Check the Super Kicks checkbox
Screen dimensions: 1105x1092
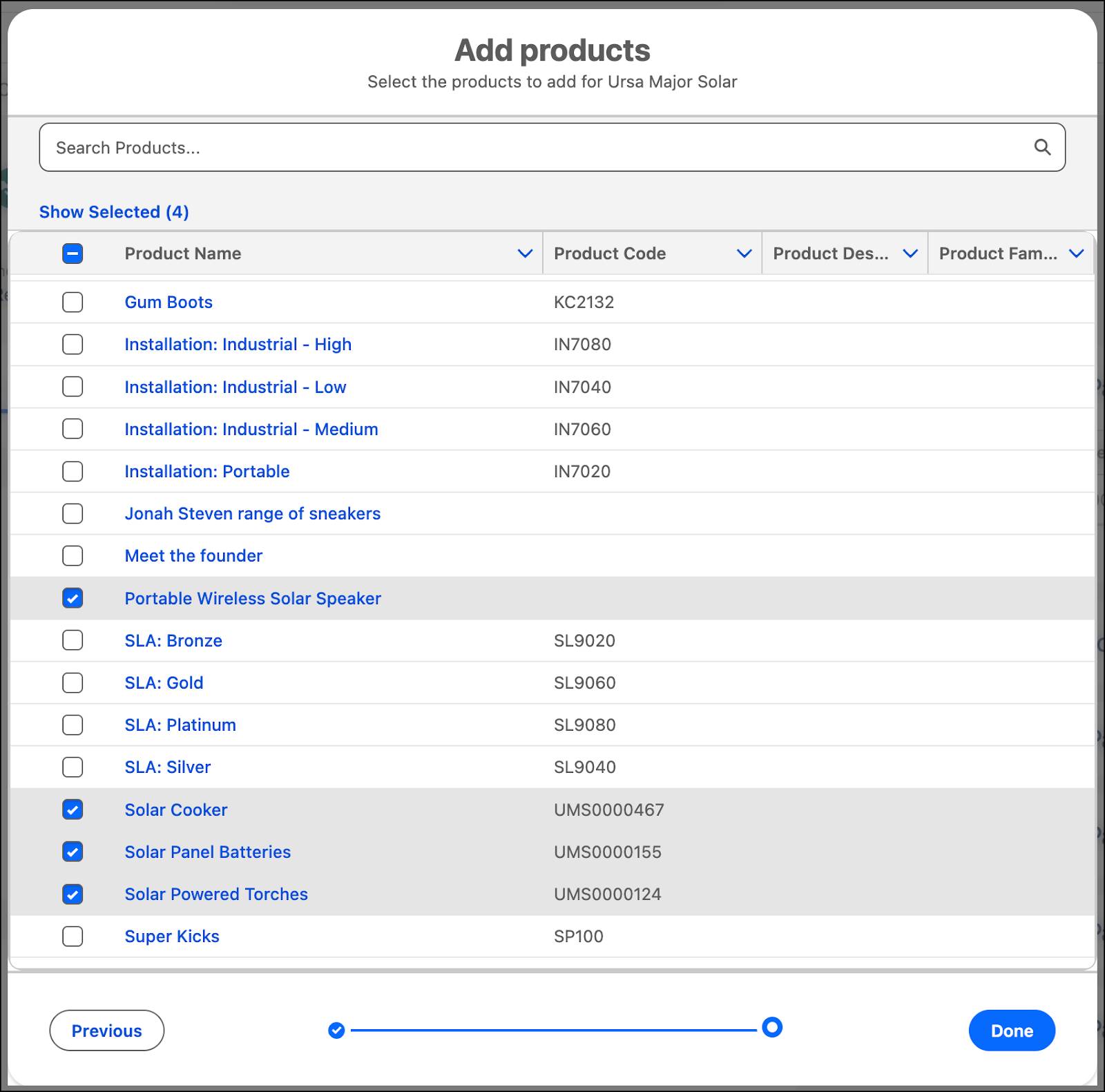[73, 936]
